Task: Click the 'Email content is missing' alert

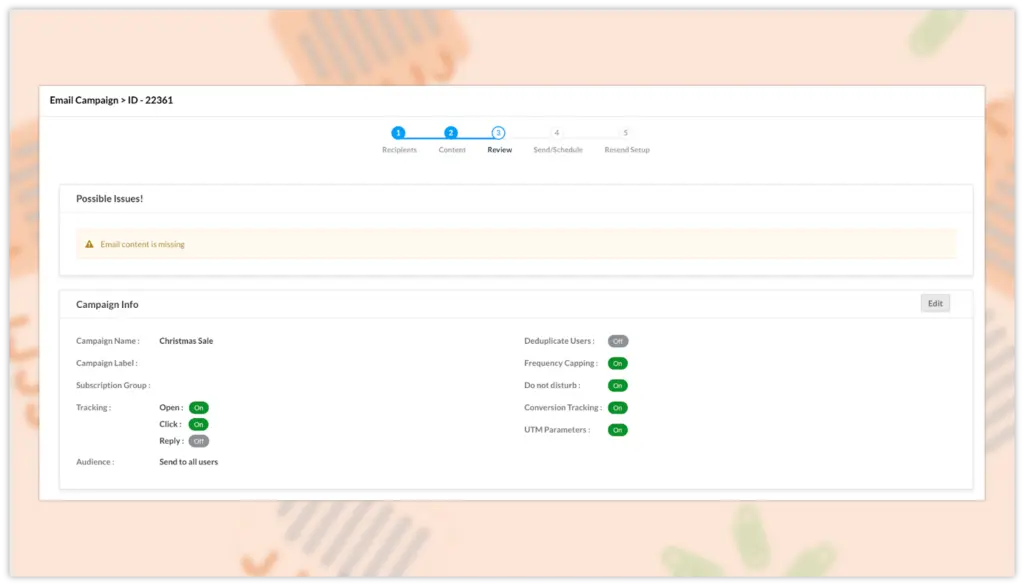Action: pyautogui.click(x=142, y=244)
